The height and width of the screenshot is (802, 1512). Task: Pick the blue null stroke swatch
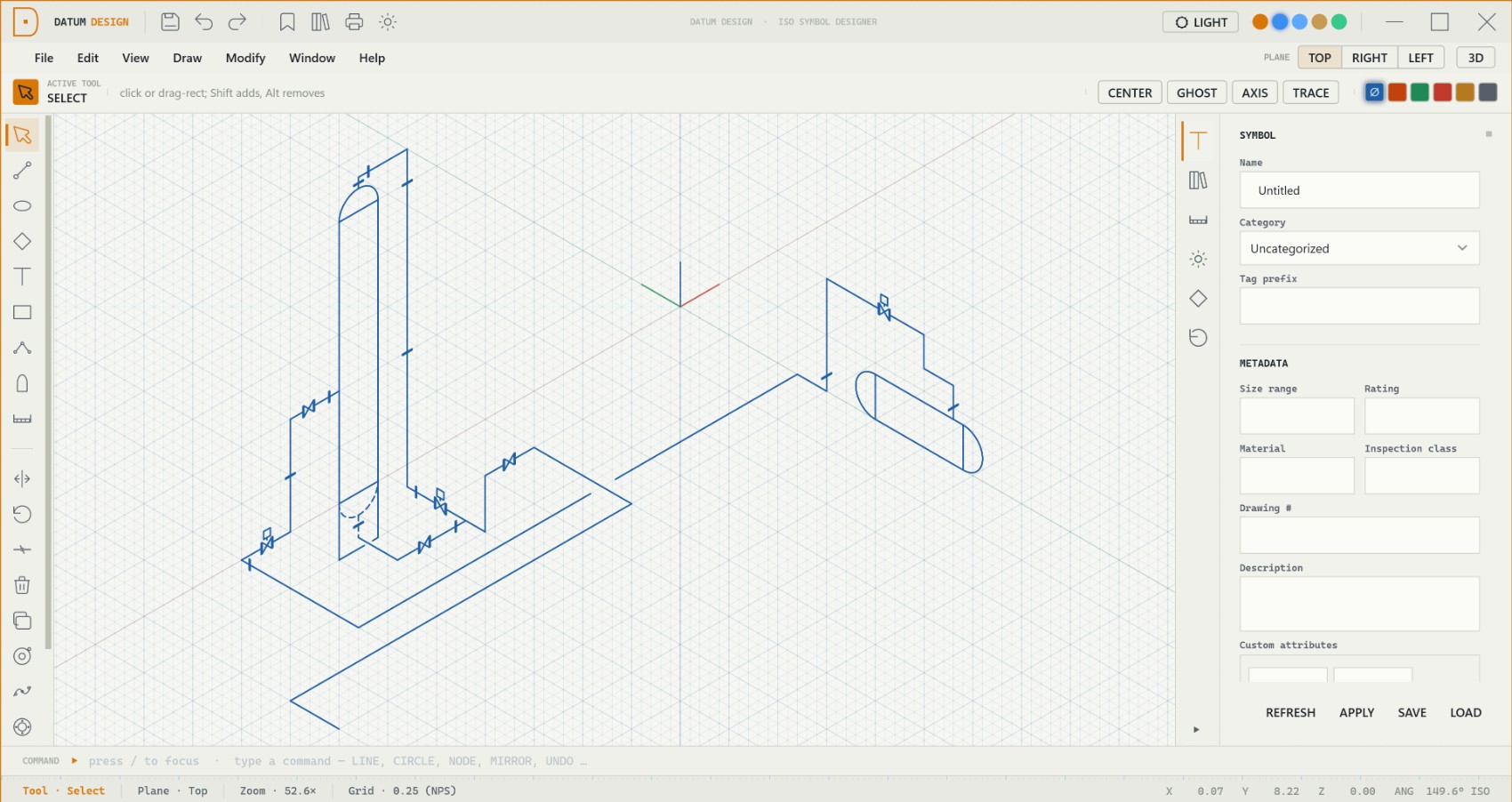coord(1374,92)
